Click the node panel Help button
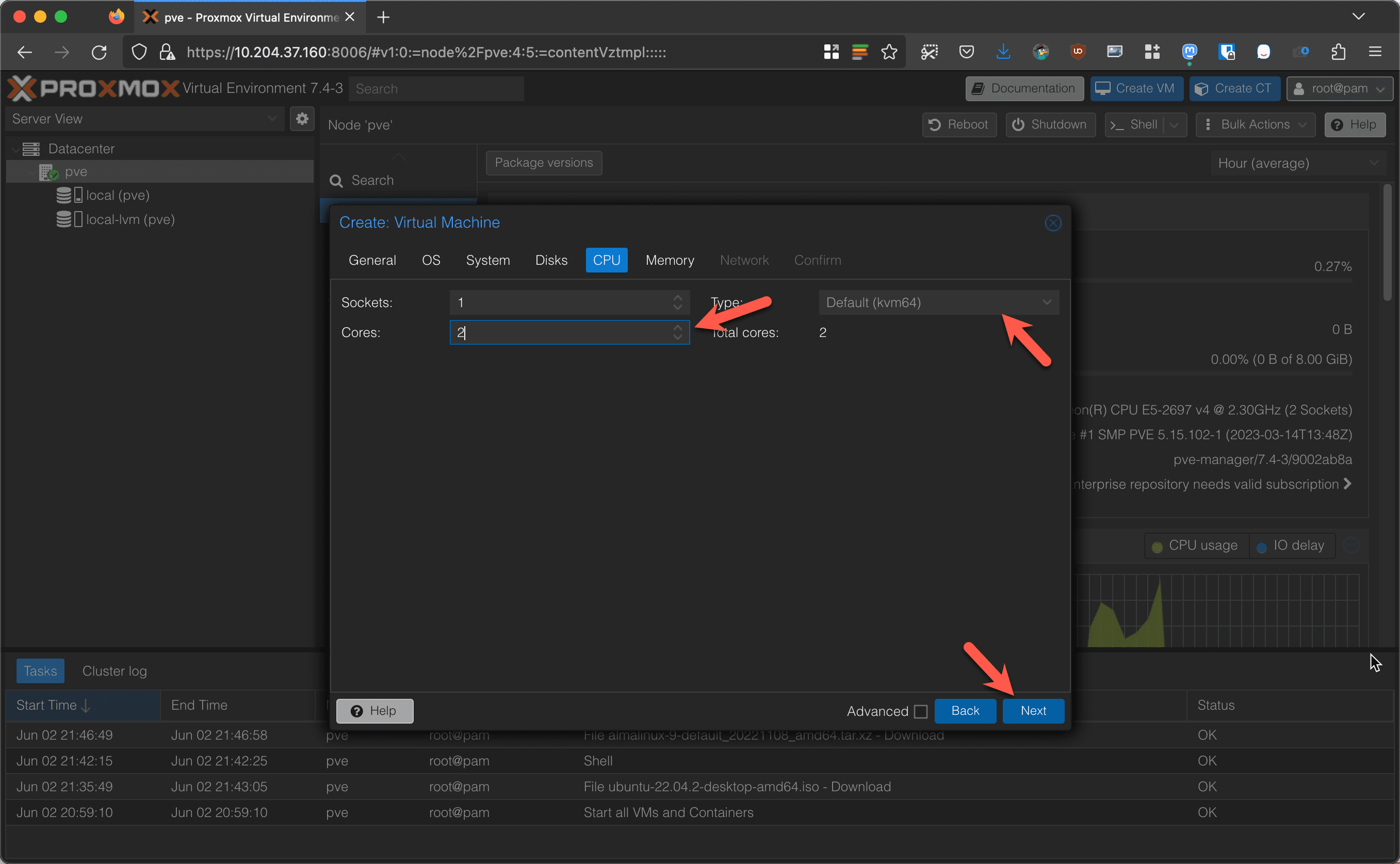1400x864 pixels. point(1355,124)
